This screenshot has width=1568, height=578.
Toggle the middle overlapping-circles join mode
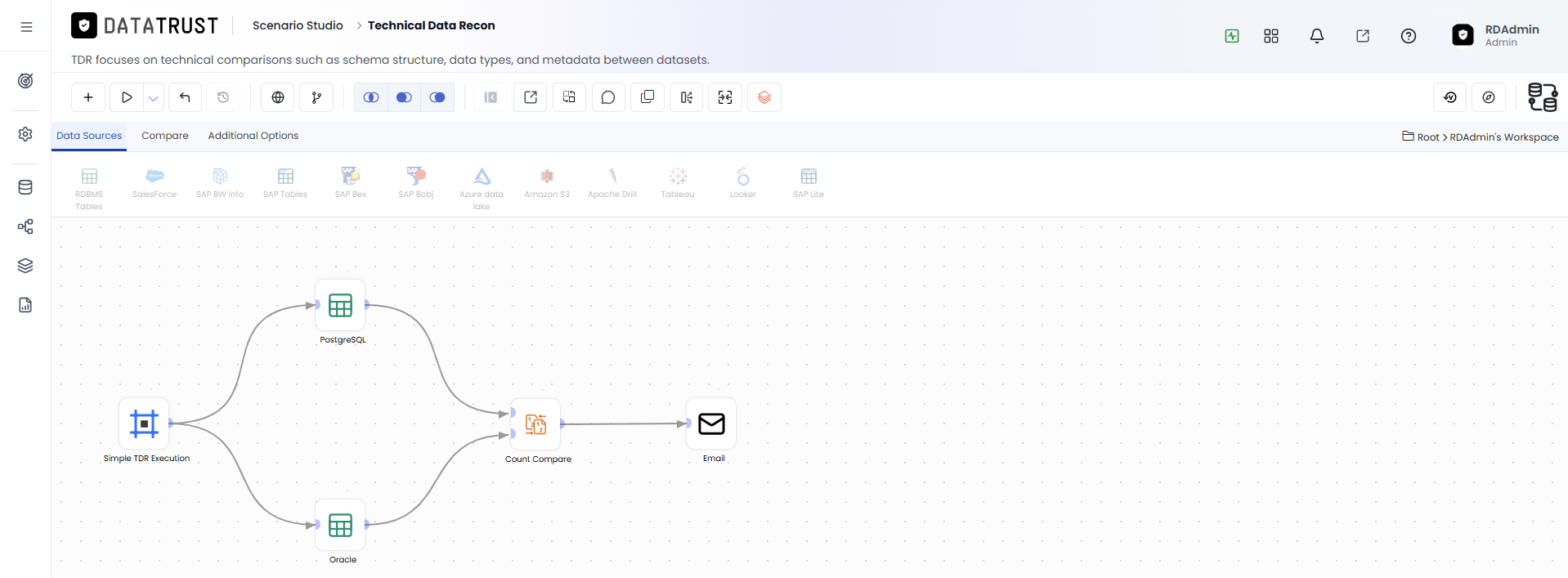404,97
